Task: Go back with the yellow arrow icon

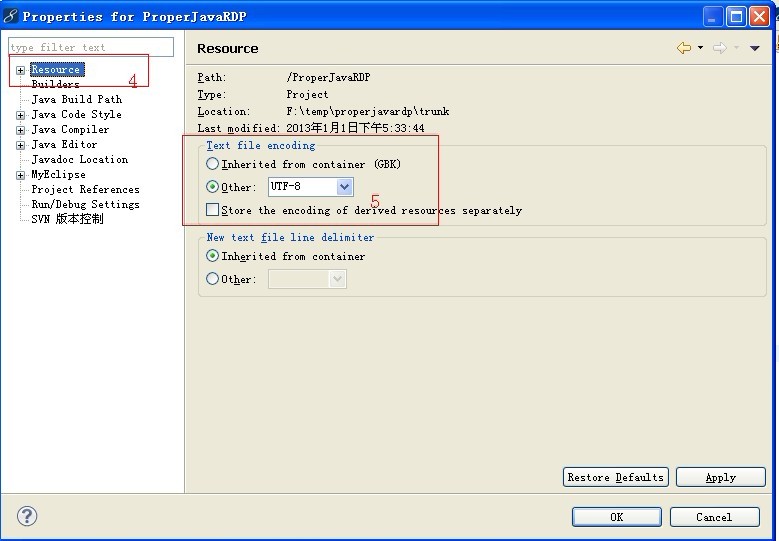Action: [x=684, y=48]
